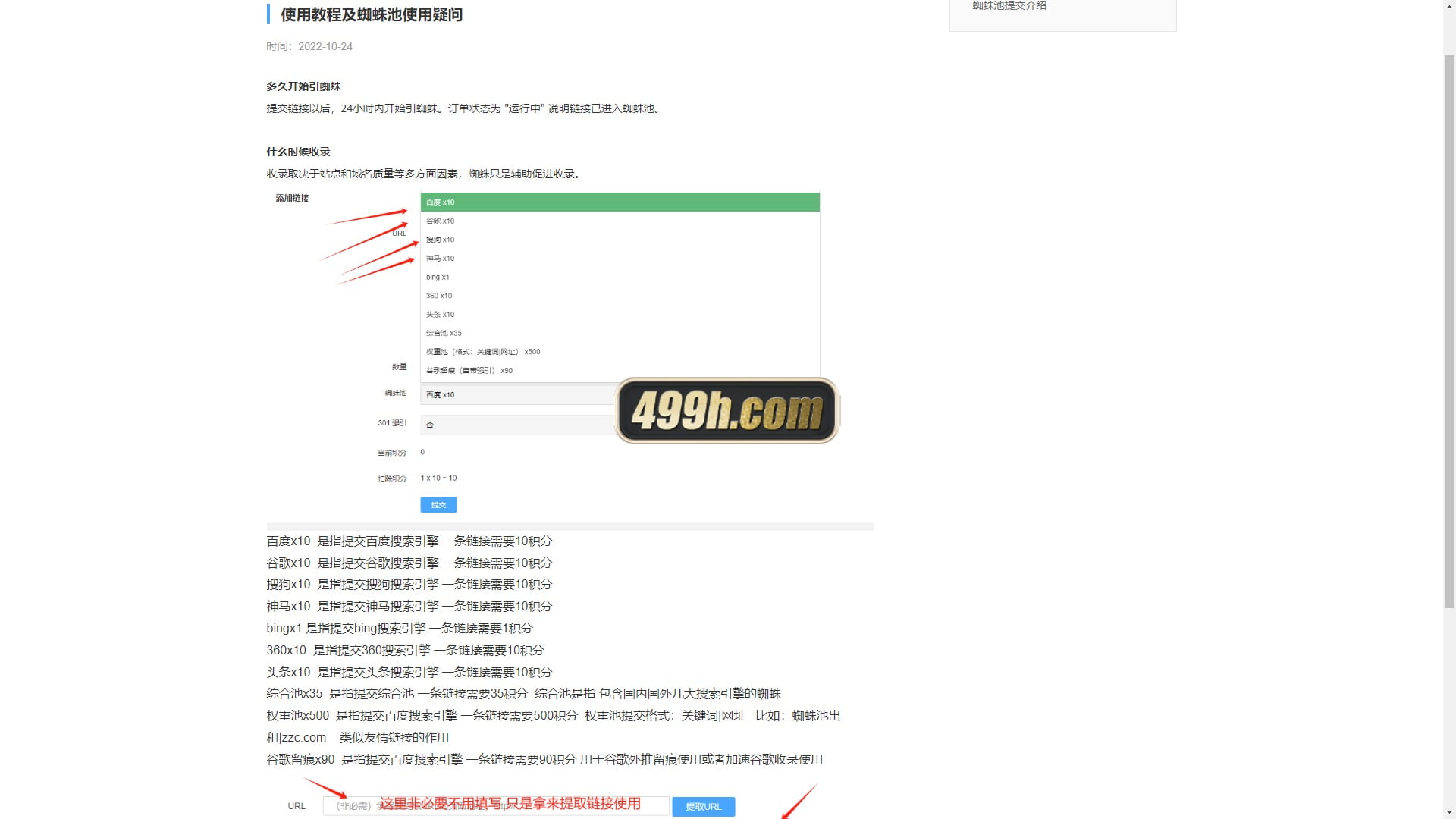Select the 搜狗 x10 option in the list
This screenshot has width=1456, height=819.
620,240
